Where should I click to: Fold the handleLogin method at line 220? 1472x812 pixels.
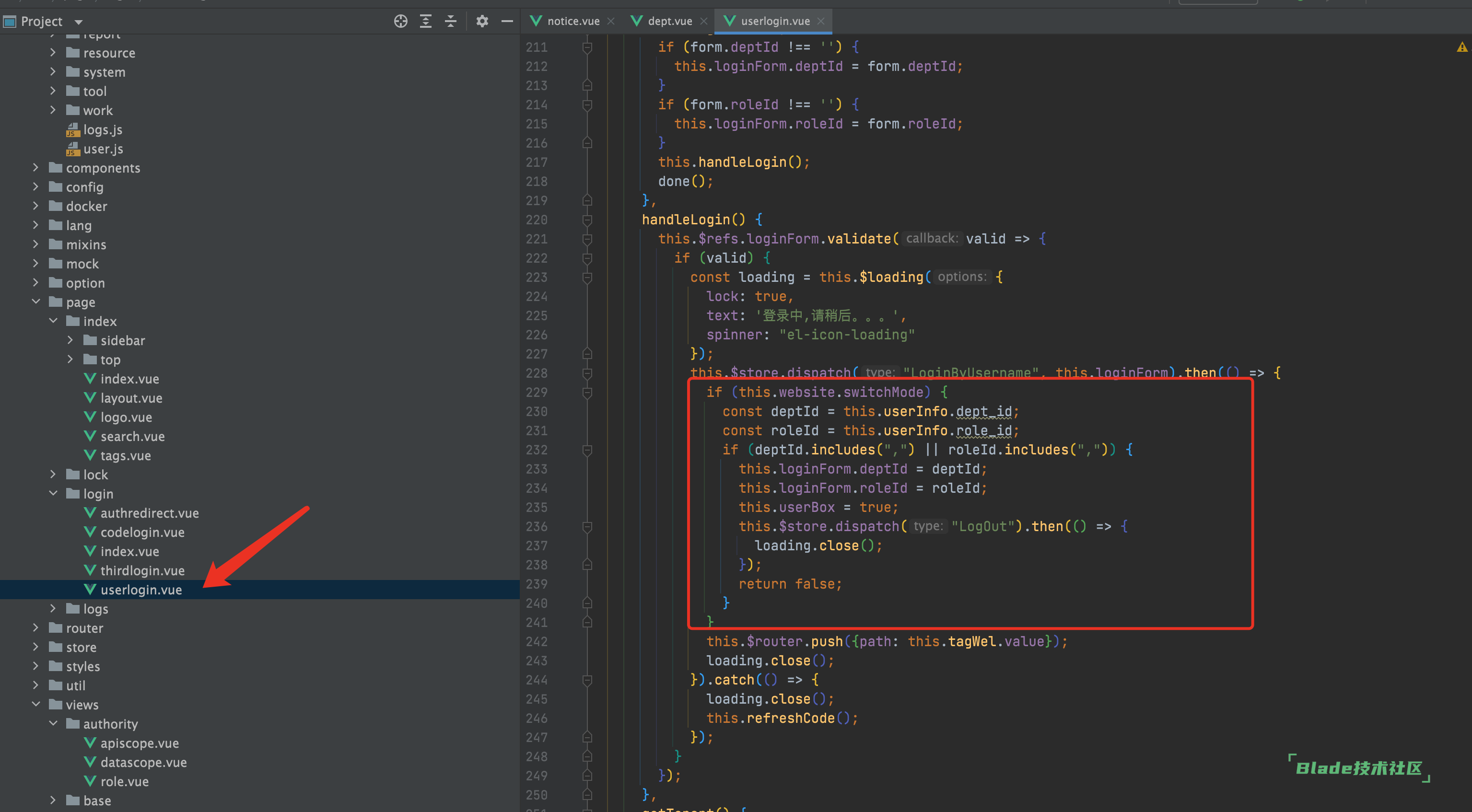pyautogui.click(x=587, y=220)
